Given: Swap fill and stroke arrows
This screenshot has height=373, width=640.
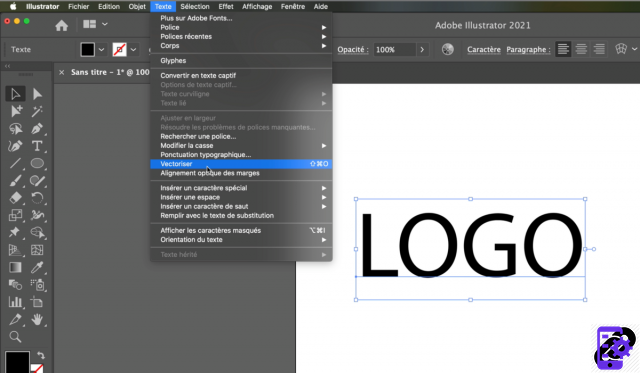Looking at the screenshot, I should pos(41,355).
